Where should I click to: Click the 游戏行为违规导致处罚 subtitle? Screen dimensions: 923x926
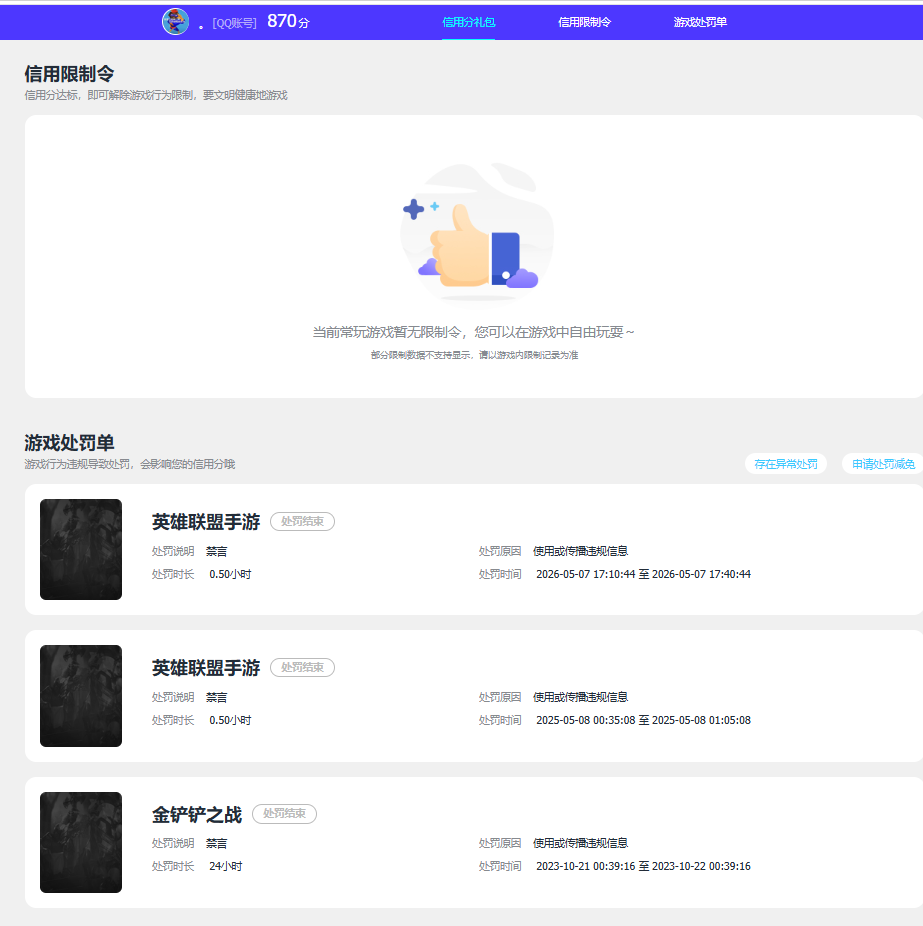130,464
